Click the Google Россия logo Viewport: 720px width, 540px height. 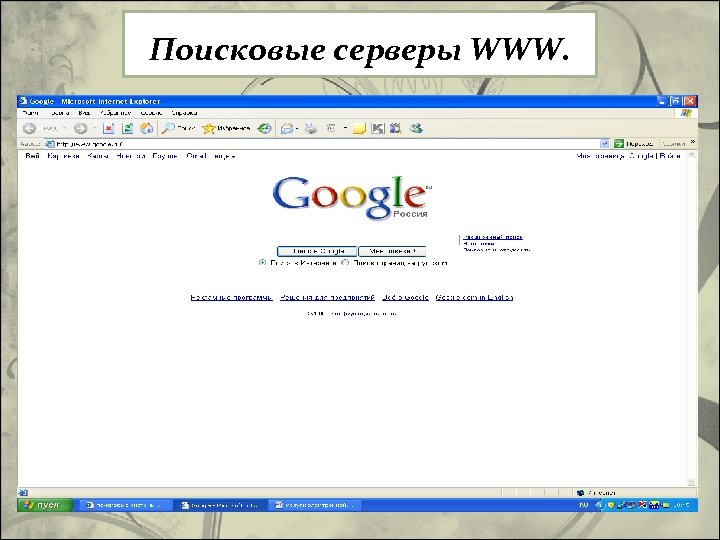(x=352, y=197)
